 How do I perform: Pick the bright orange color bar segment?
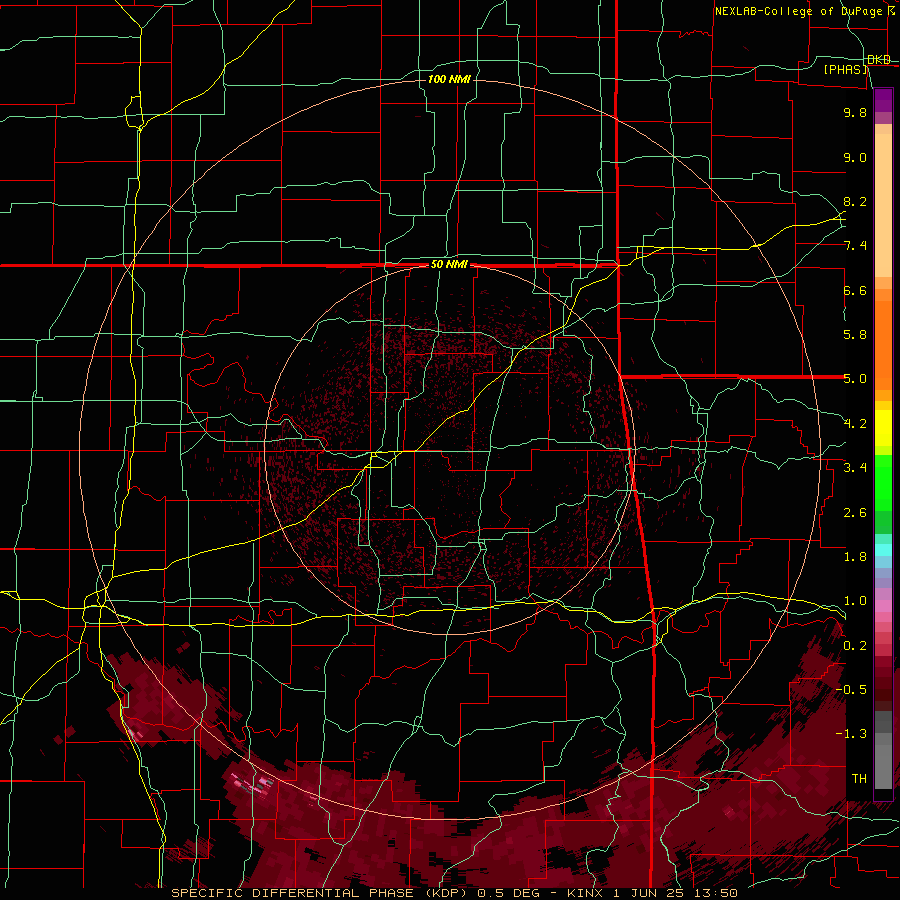click(x=883, y=345)
